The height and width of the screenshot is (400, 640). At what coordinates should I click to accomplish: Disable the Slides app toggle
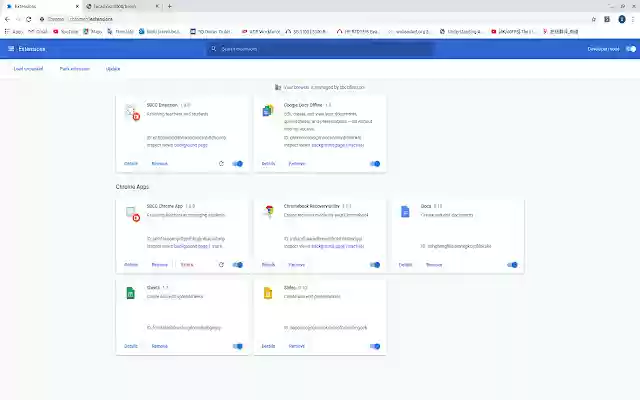(375, 346)
